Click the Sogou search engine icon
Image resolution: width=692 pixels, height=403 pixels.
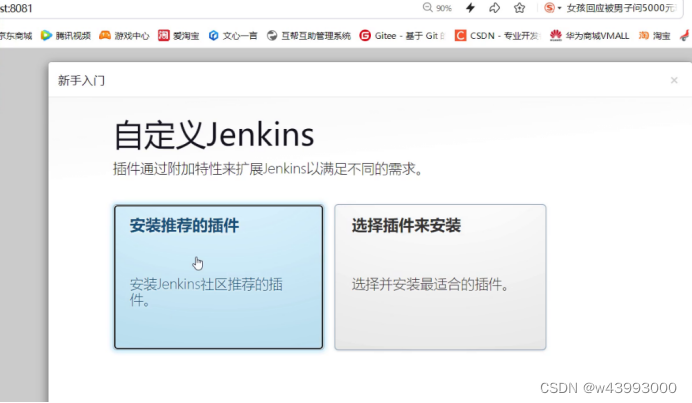click(549, 8)
